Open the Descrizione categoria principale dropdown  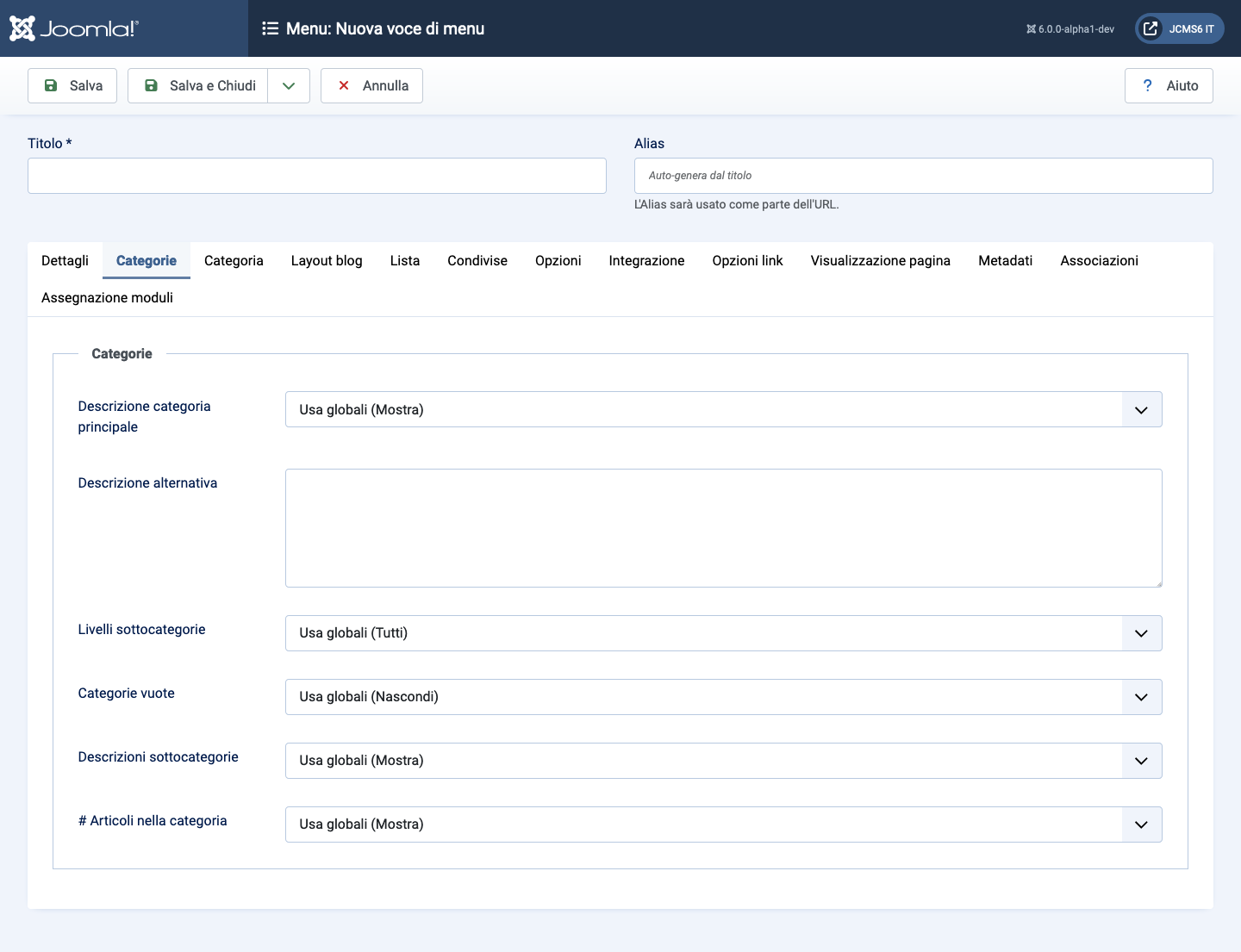coord(723,409)
